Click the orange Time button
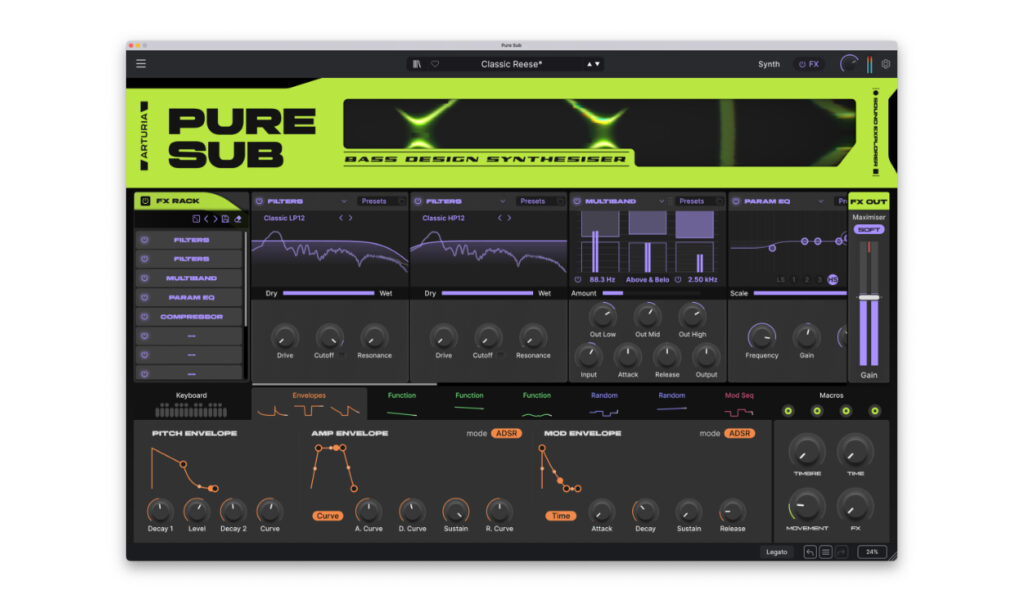 [x=561, y=515]
